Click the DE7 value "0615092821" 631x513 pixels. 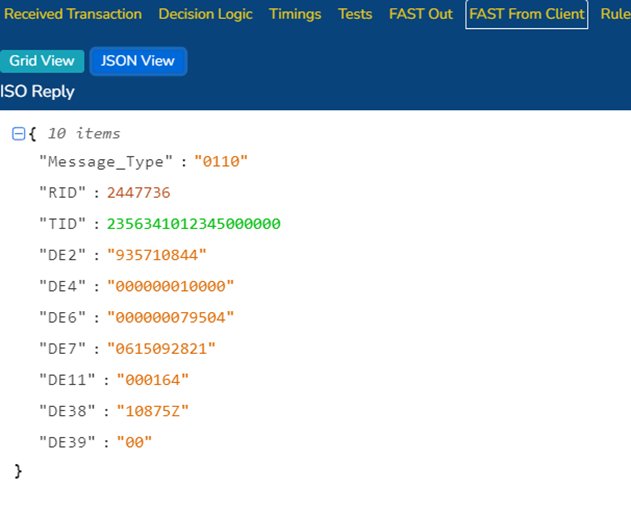point(161,349)
